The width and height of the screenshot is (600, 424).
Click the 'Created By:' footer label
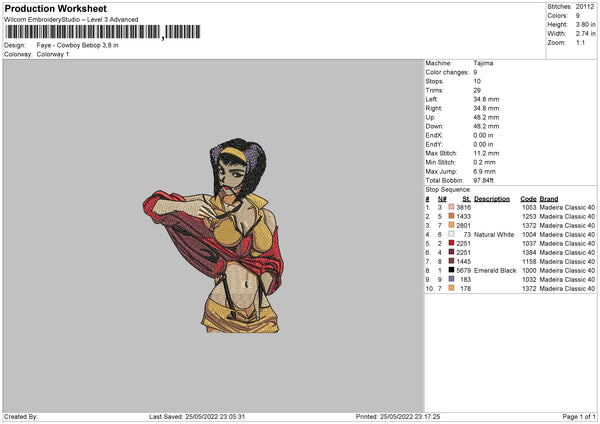click(x=21, y=417)
